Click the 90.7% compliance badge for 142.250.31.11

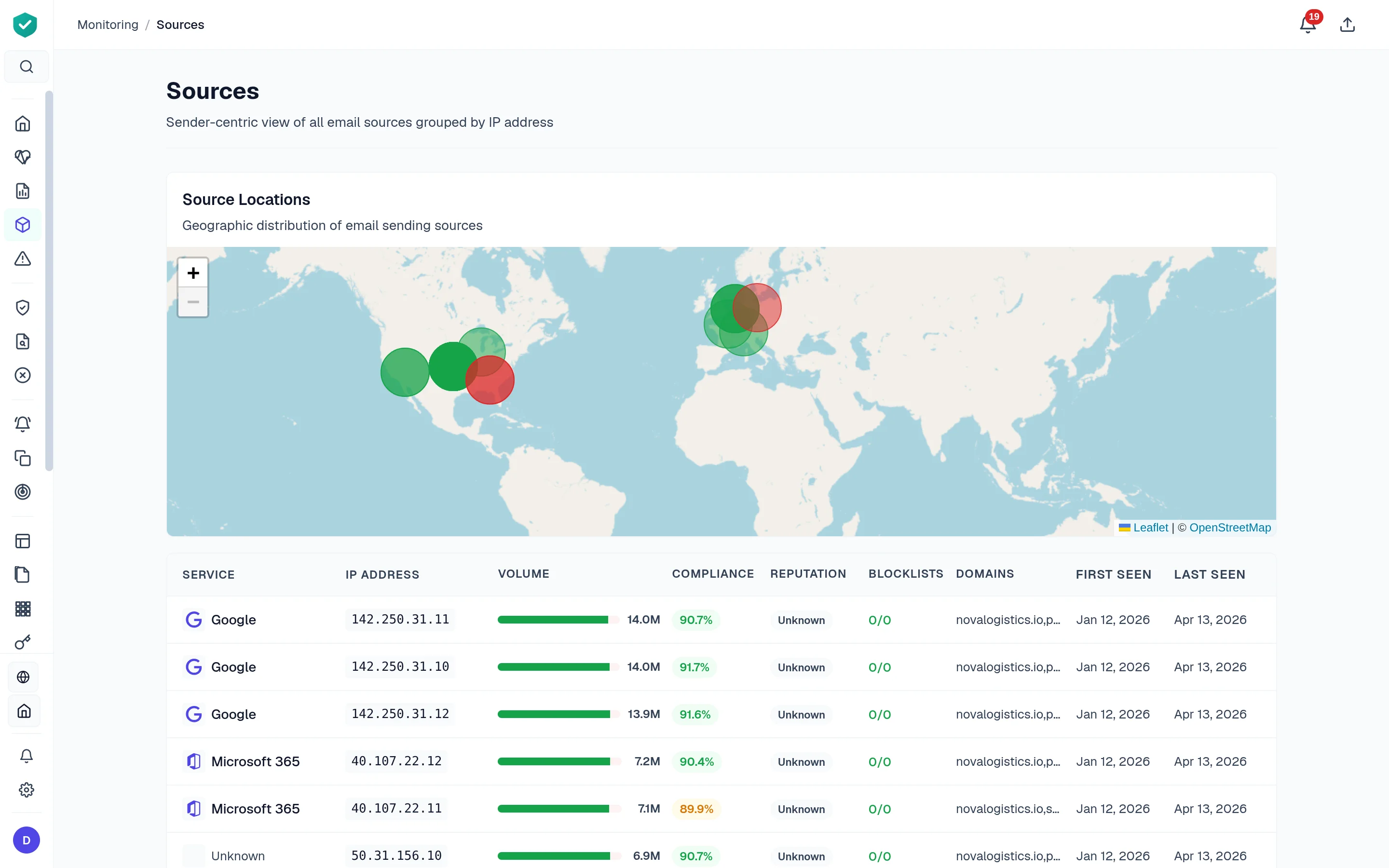point(695,620)
